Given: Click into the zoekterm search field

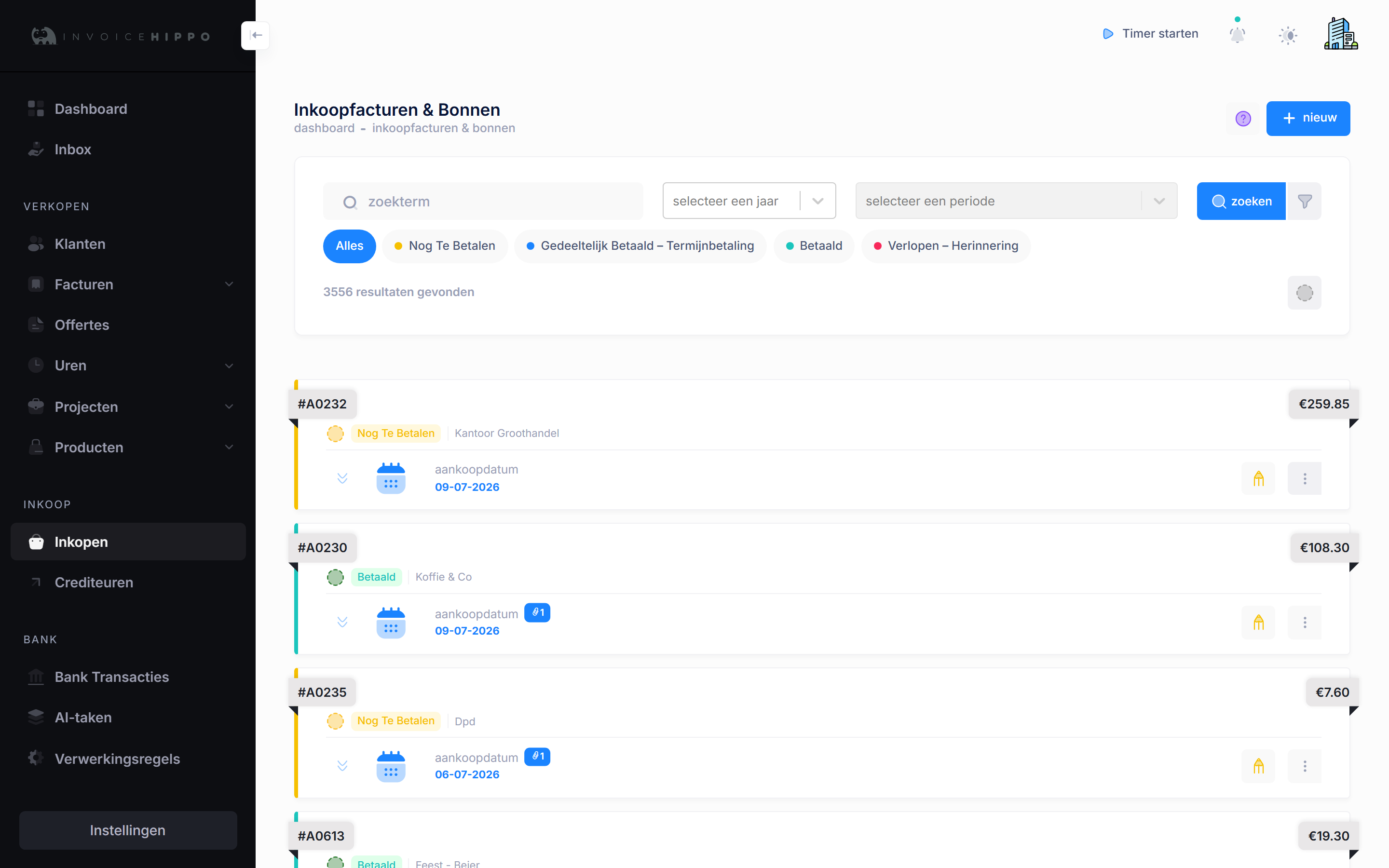Looking at the screenshot, I should (x=483, y=202).
